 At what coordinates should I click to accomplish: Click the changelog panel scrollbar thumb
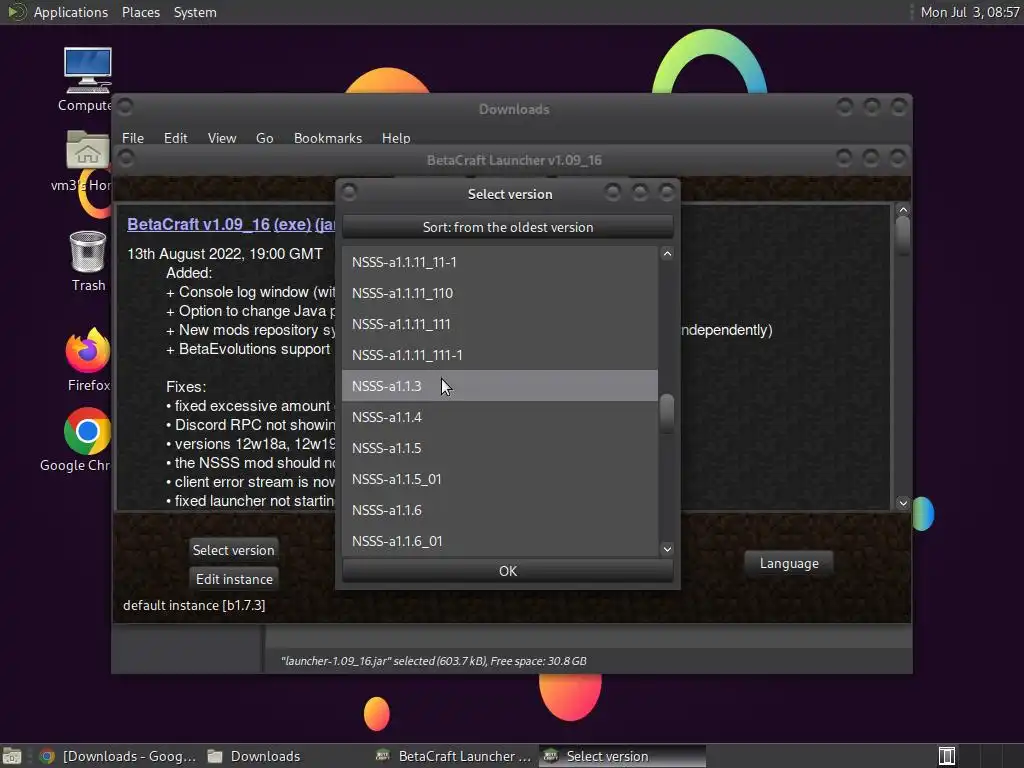coord(903,236)
